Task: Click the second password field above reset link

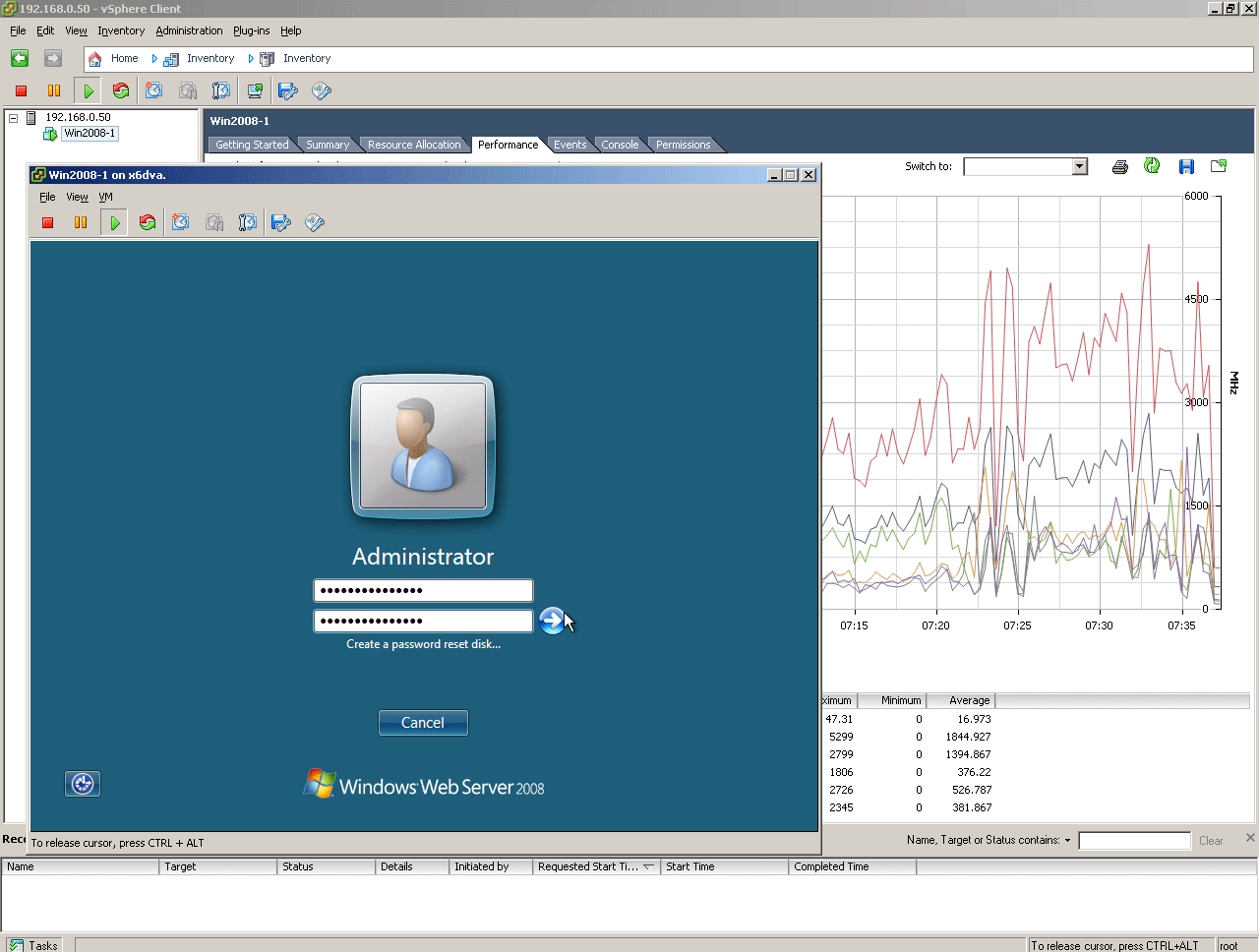Action: (x=423, y=621)
